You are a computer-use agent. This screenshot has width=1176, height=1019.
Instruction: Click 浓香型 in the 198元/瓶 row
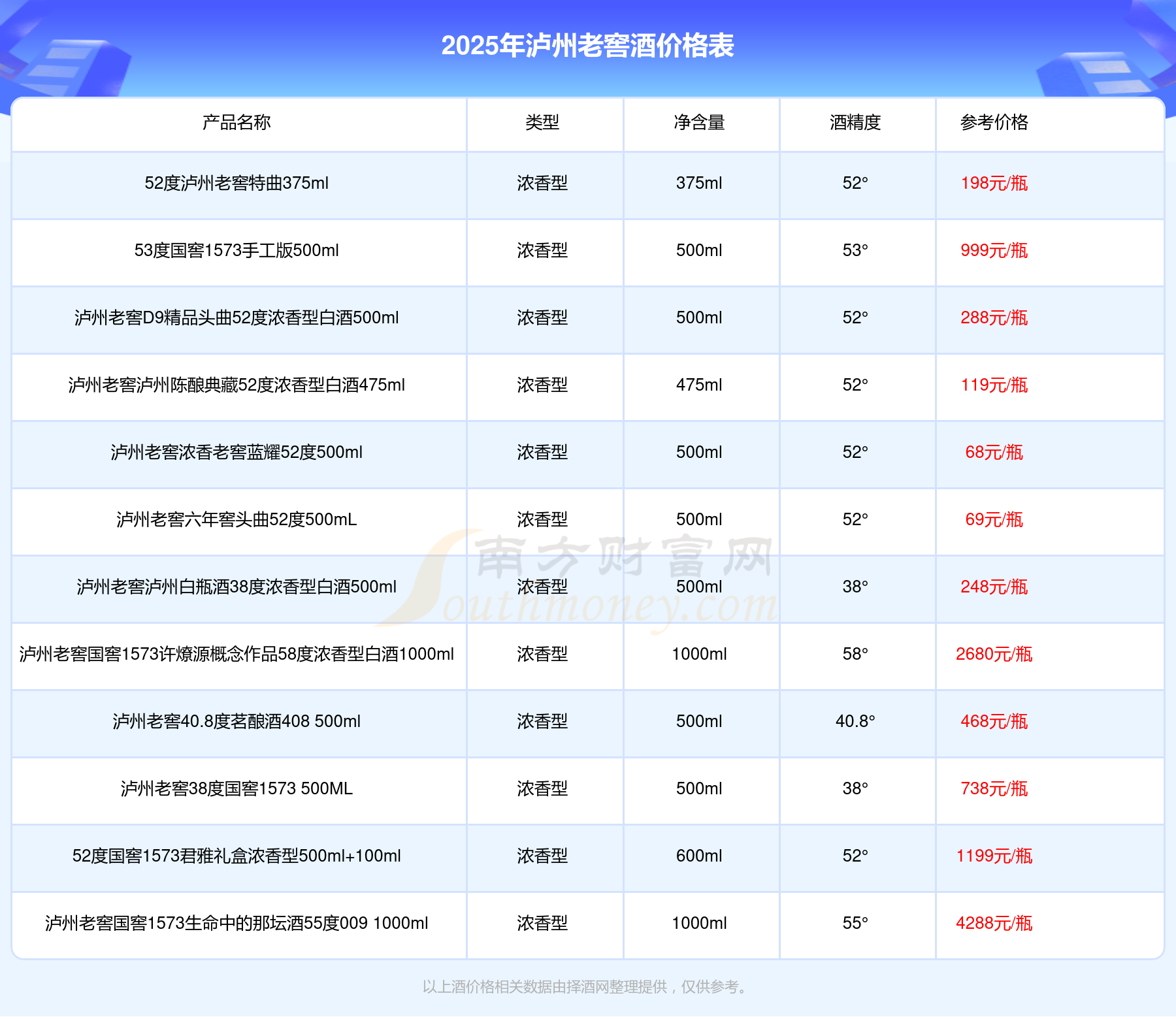(x=542, y=183)
